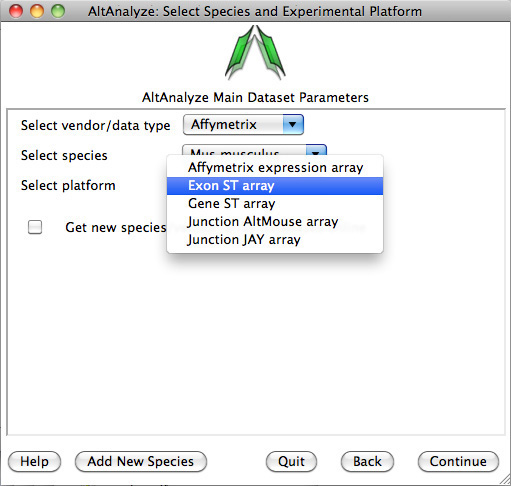
Task: Open the species dropdown showing Mus musculus
Action: pos(254,150)
